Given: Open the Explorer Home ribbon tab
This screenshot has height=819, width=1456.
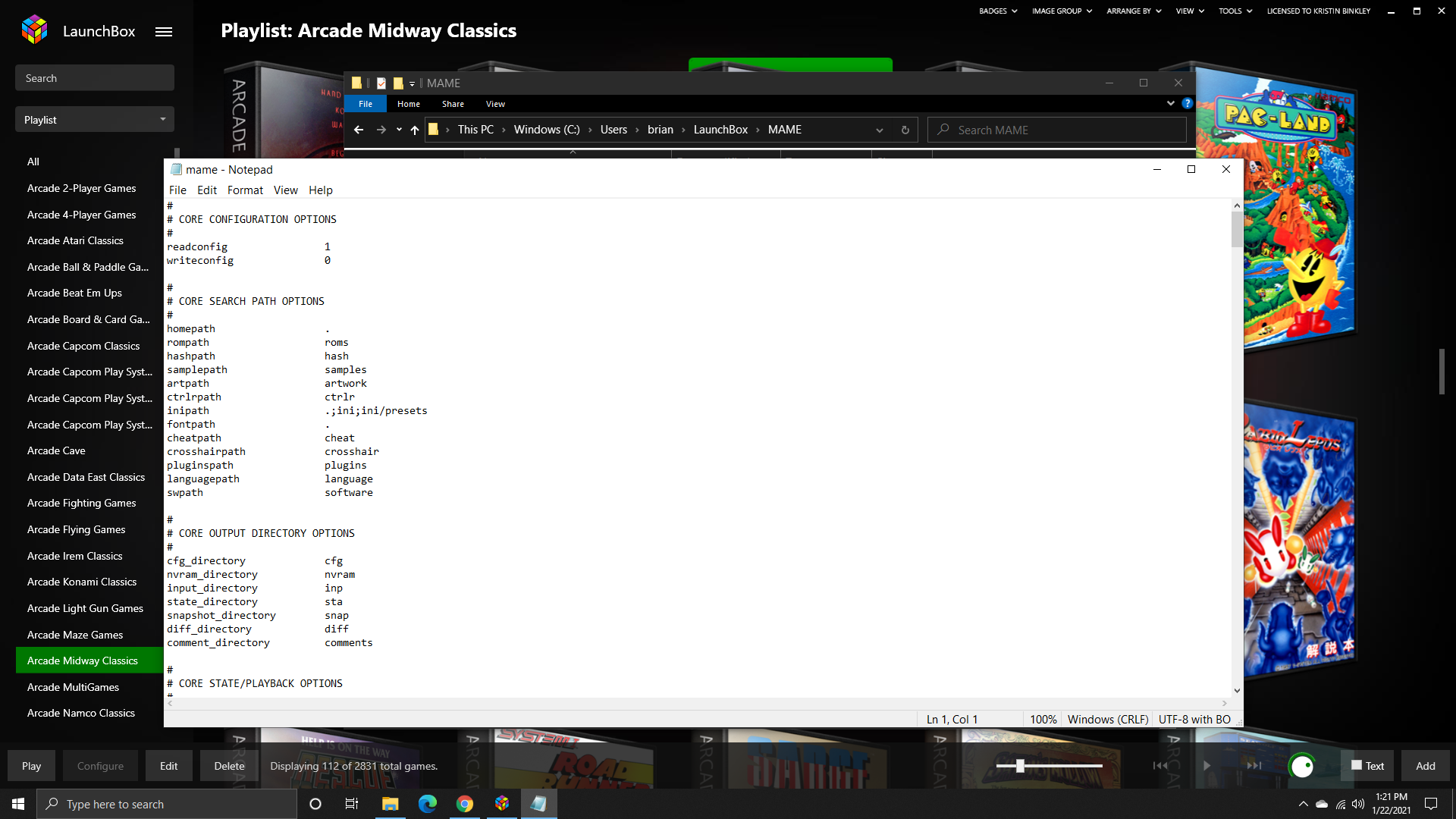Looking at the screenshot, I should (x=409, y=104).
